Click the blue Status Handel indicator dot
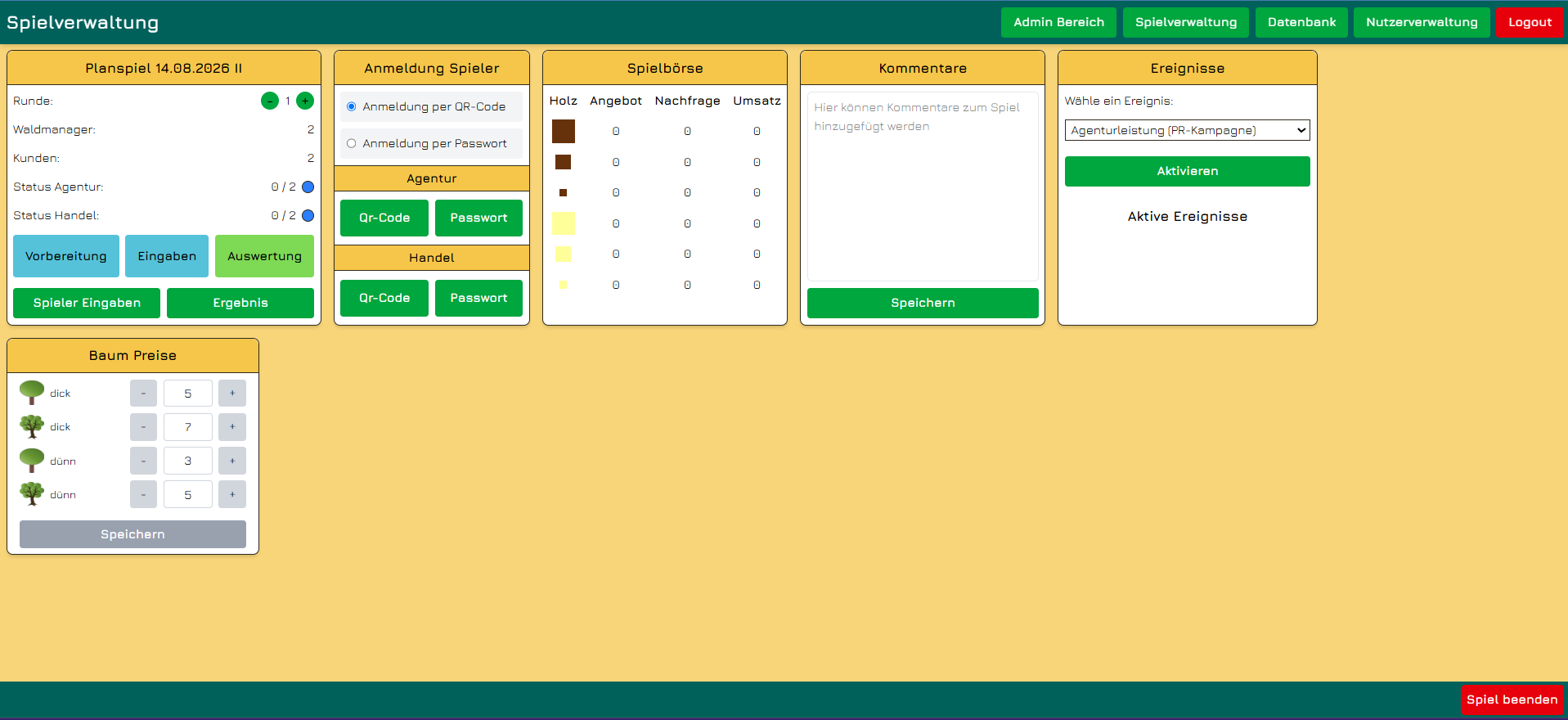1568x720 pixels. (x=308, y=215)
